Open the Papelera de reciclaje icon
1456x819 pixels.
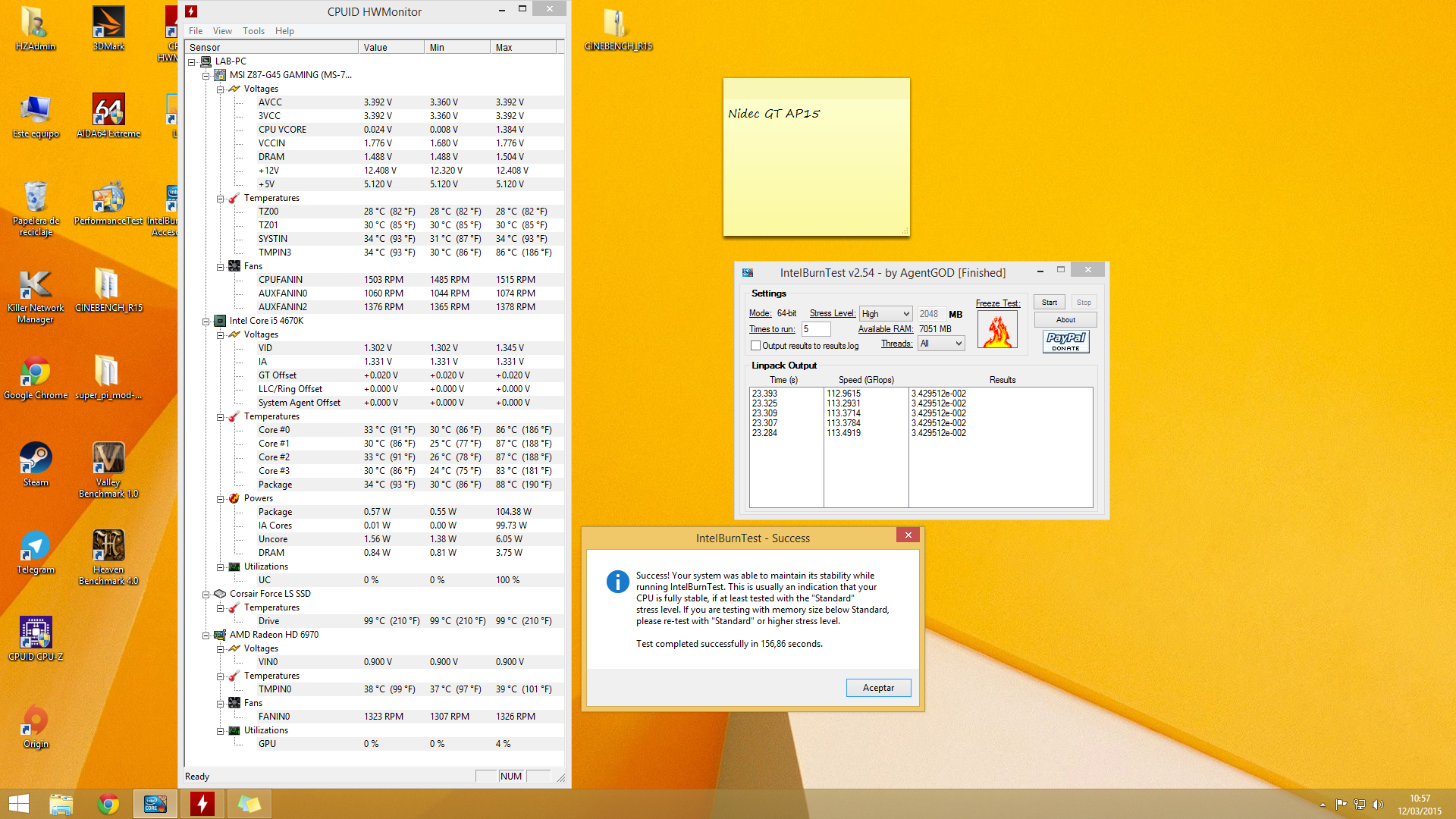click(x=36, y=209)
